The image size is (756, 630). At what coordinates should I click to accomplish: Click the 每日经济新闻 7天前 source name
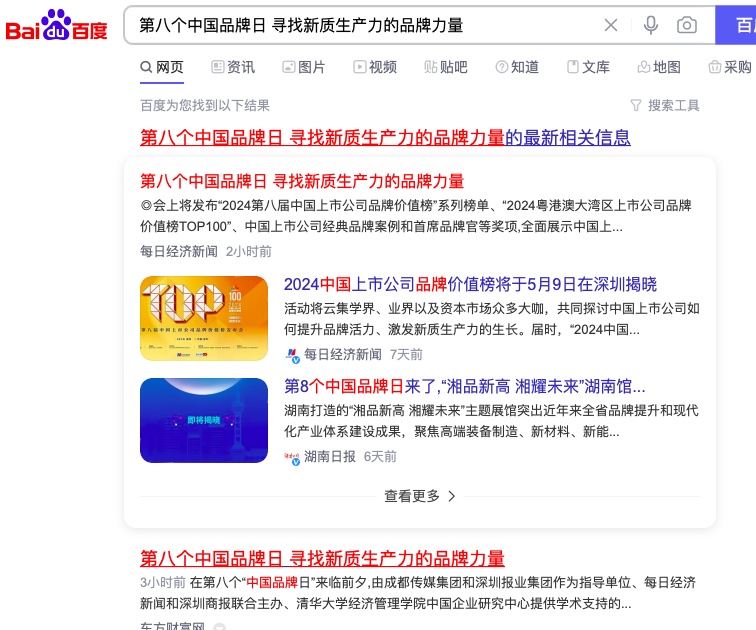tap(343, 355)
